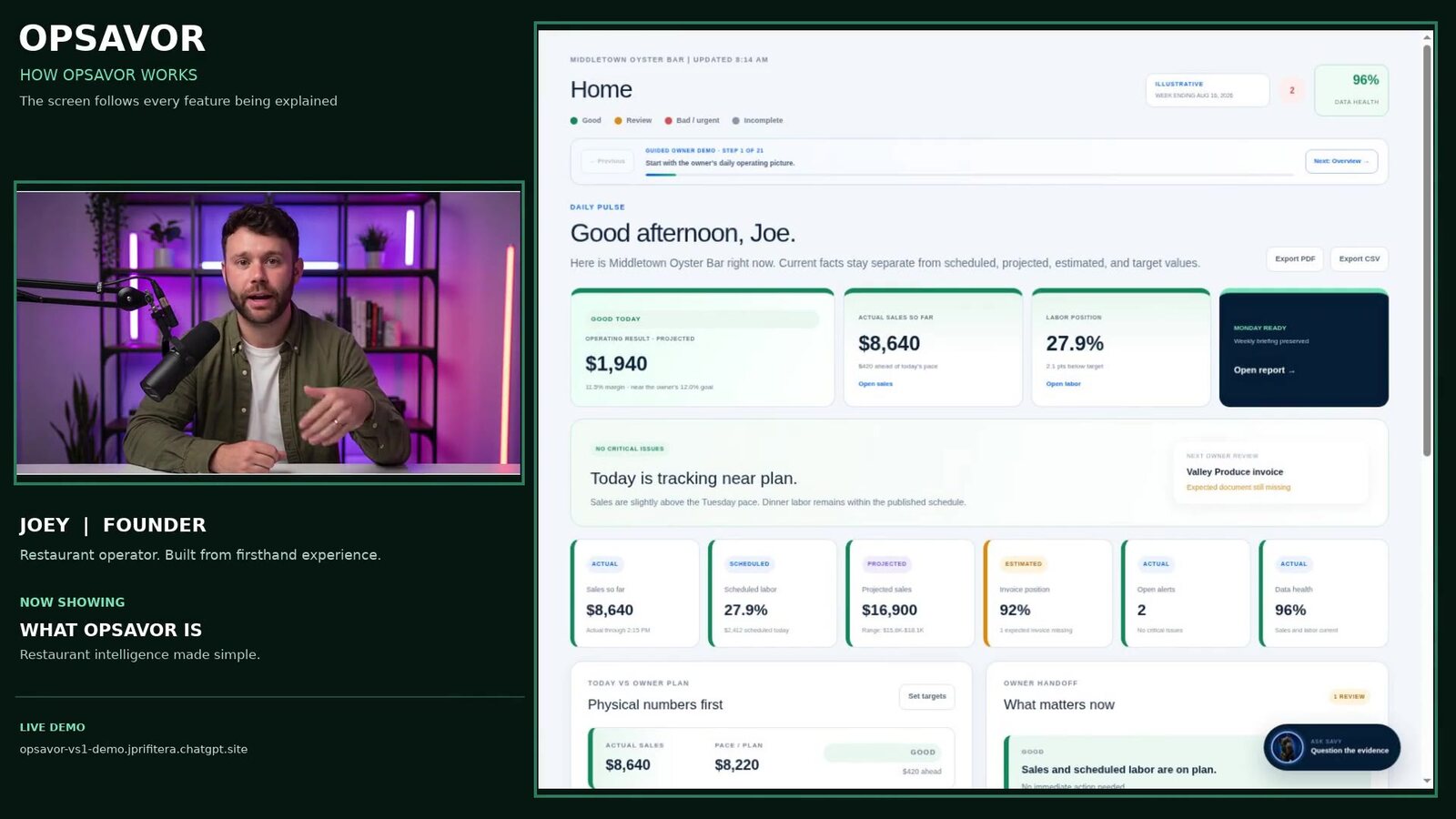Click the Good Today status pill

pyautogui.click(x=703, y=318)
